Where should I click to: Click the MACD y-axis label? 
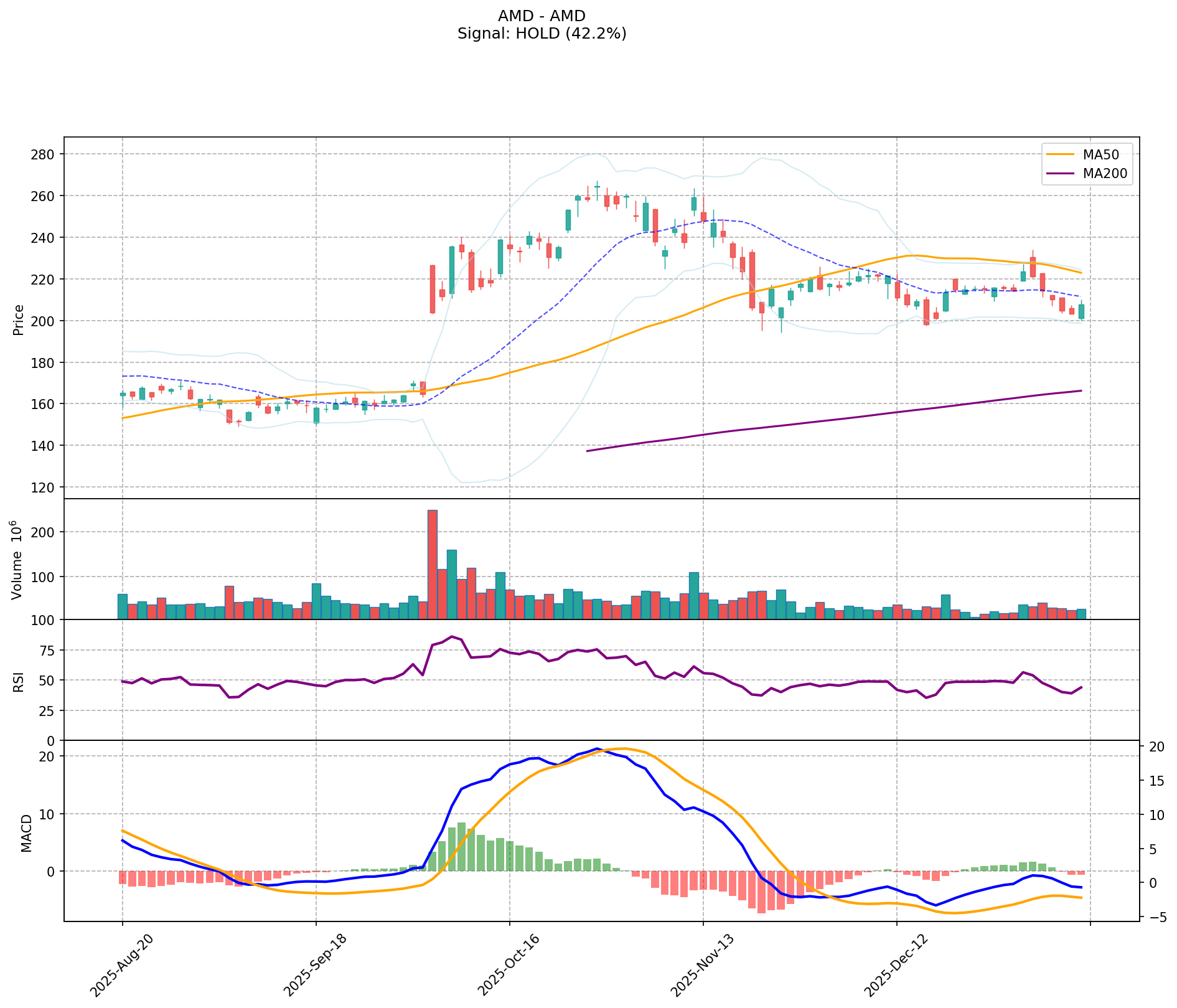click(26, 833)
